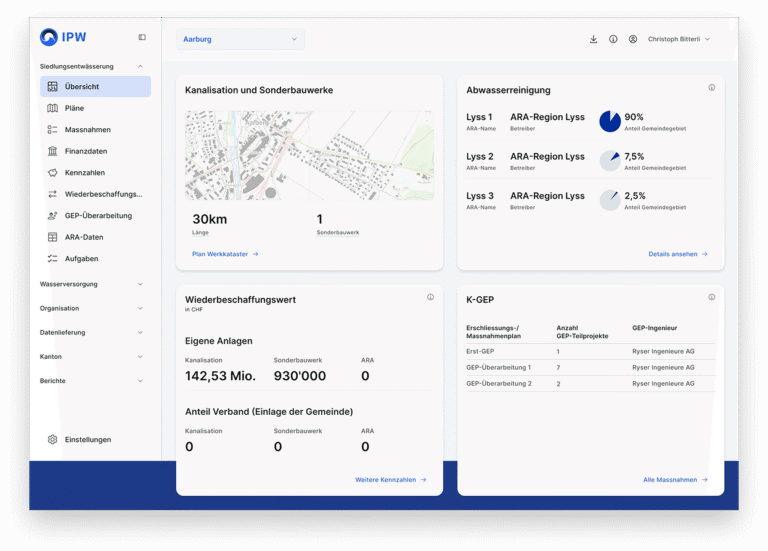Click the user profile avatar icon
The width and height of the screenshot is (768, 551).
tap(633, 39)
